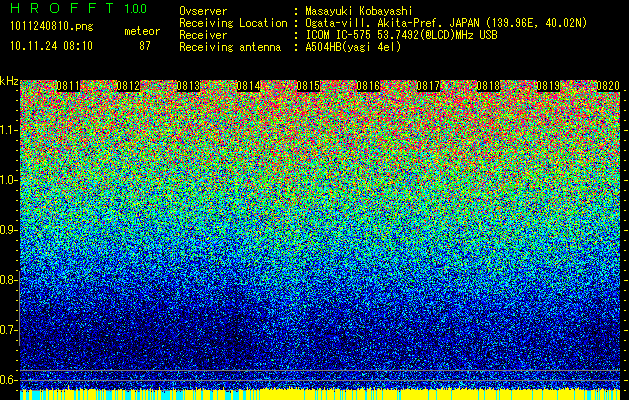Viewport: 629px width, 400px height.
Task: Select ICOM IC-575 53.7492 MHz USB text
Action: click(x=401, y=35)
